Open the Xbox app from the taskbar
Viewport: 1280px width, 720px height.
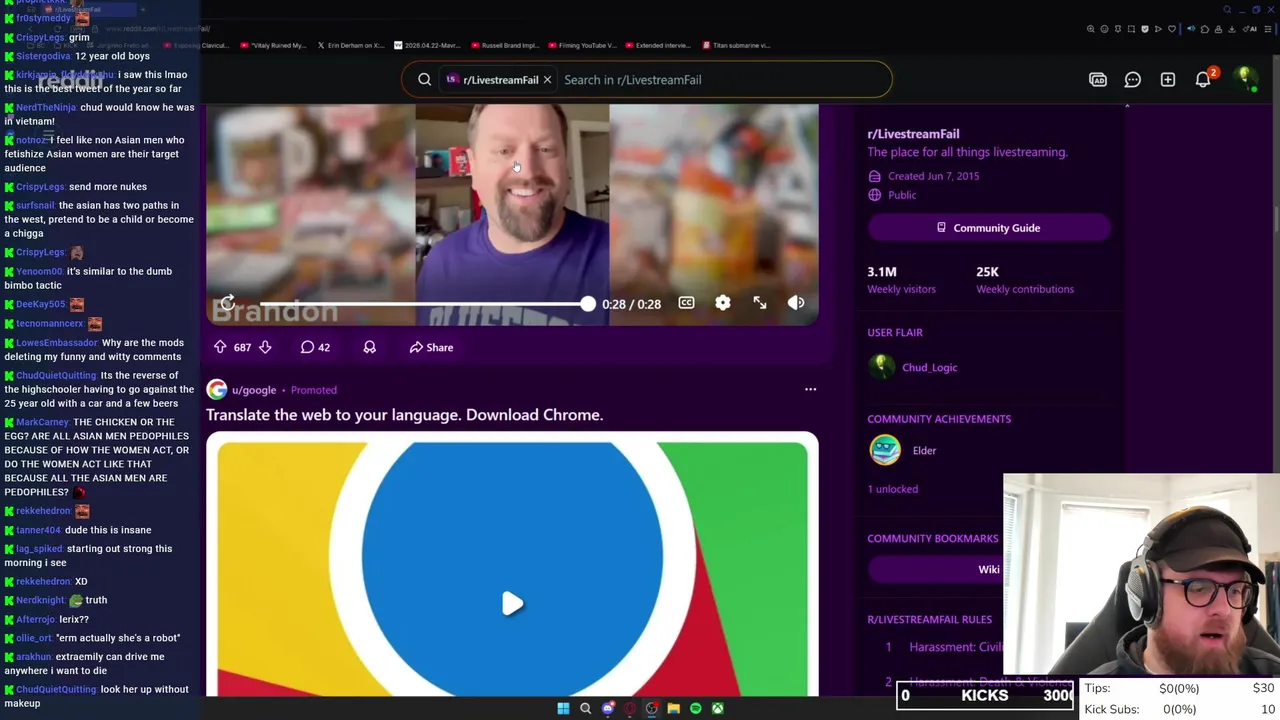(717, 709)
